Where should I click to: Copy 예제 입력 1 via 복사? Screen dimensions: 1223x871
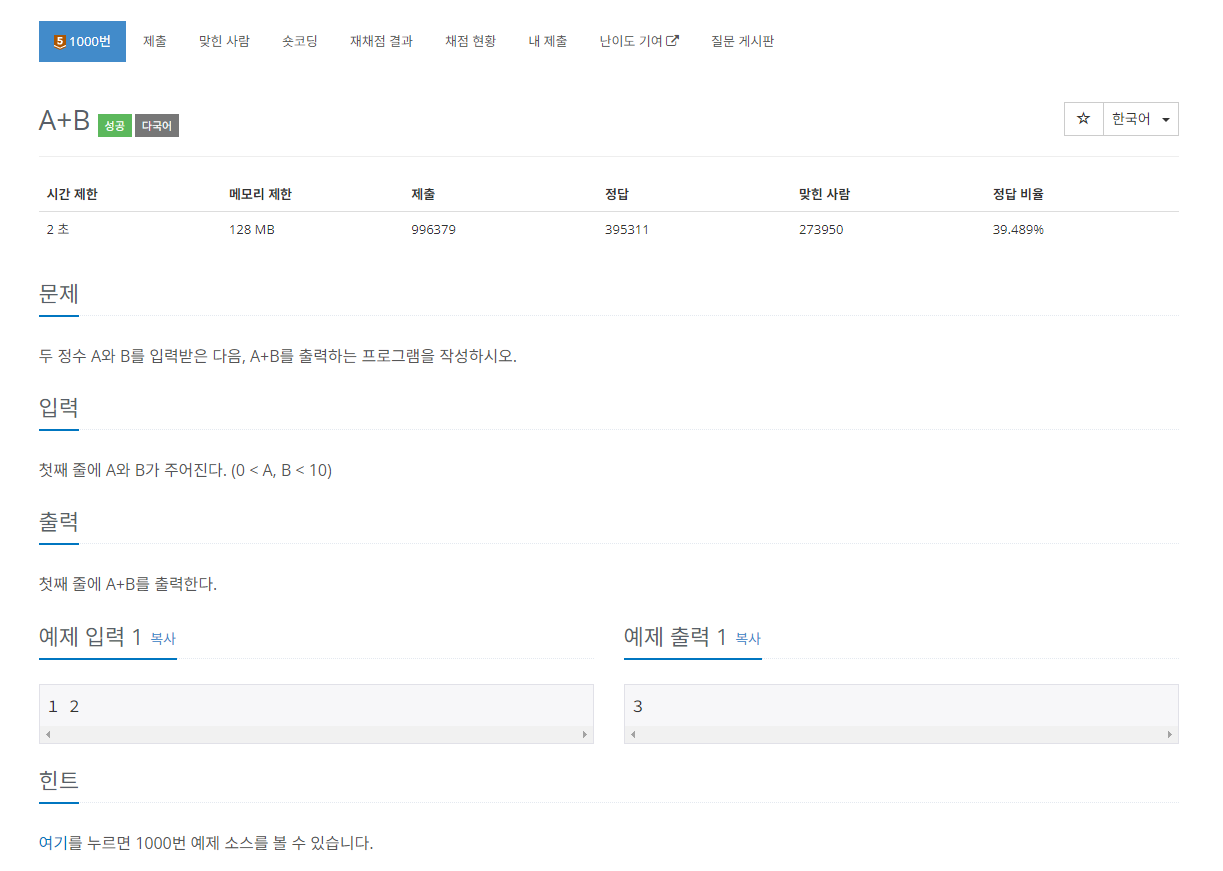[x=163, y=639]
